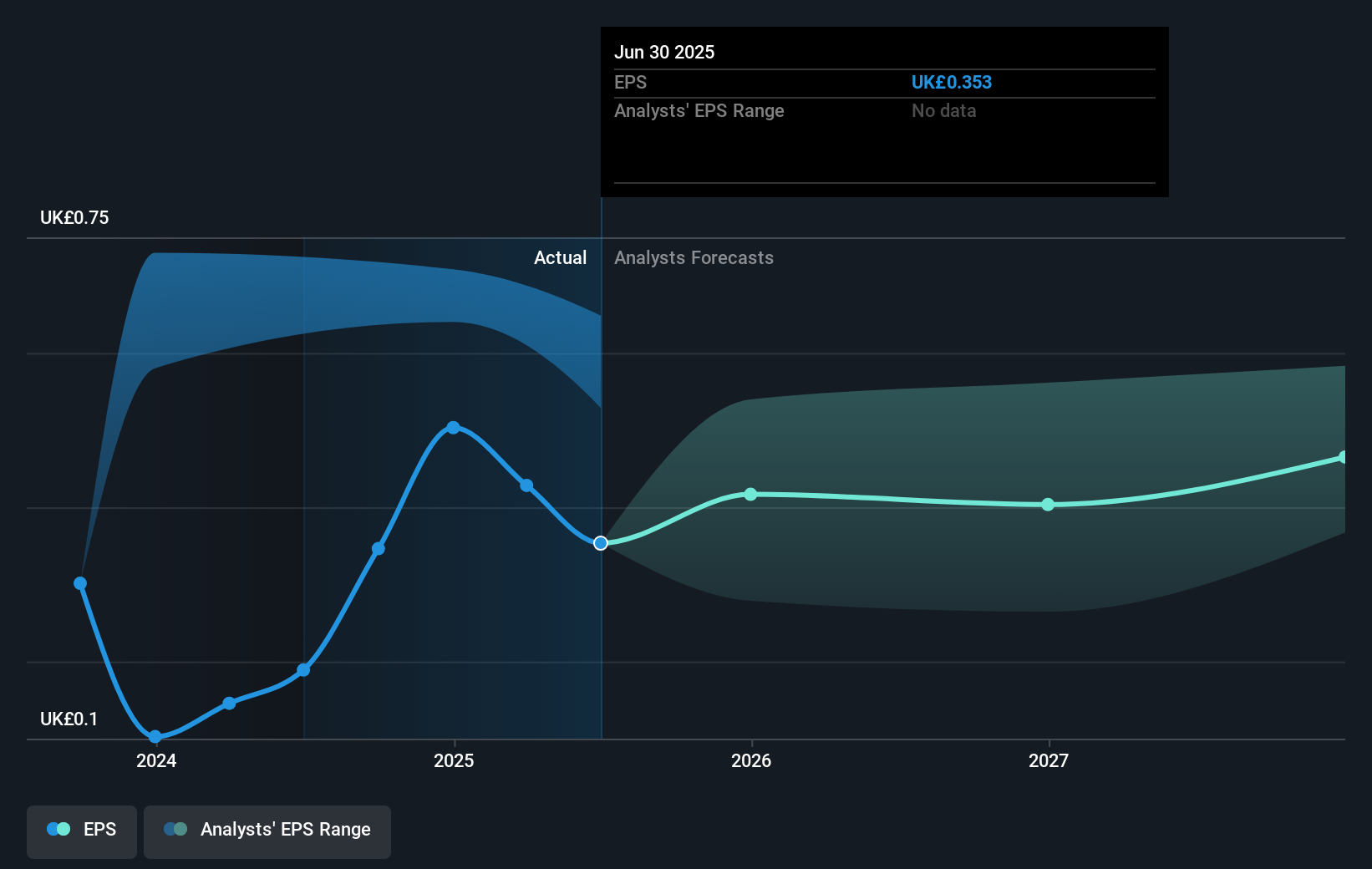
Task: Click the 2026 label on the time axis
Action: (750, 761)
